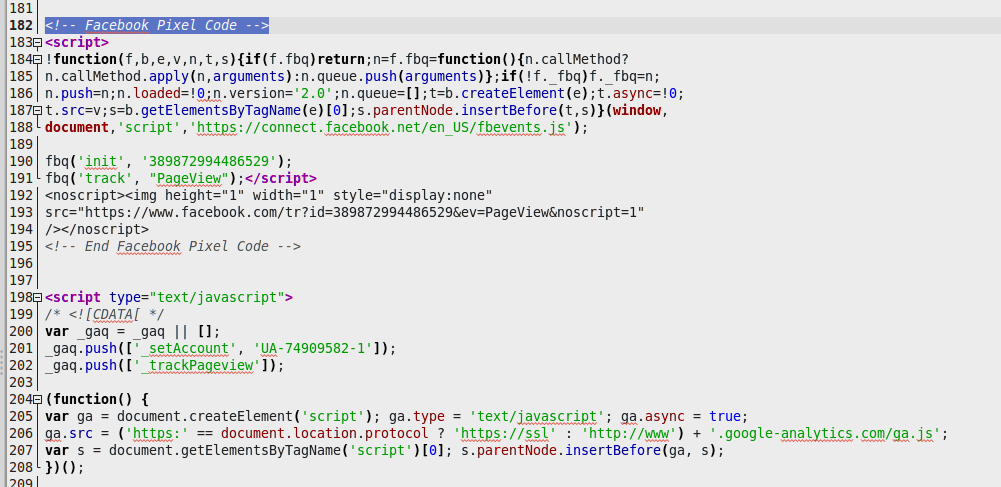
Task: Click the (function() { line 204
Action: tap(97, 400)
